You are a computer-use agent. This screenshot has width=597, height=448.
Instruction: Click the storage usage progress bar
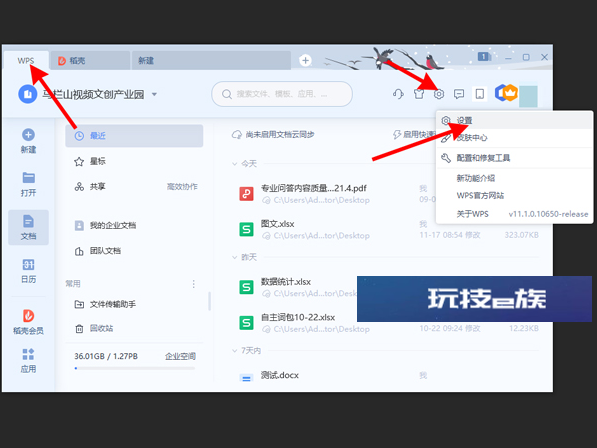click(135, 368)
